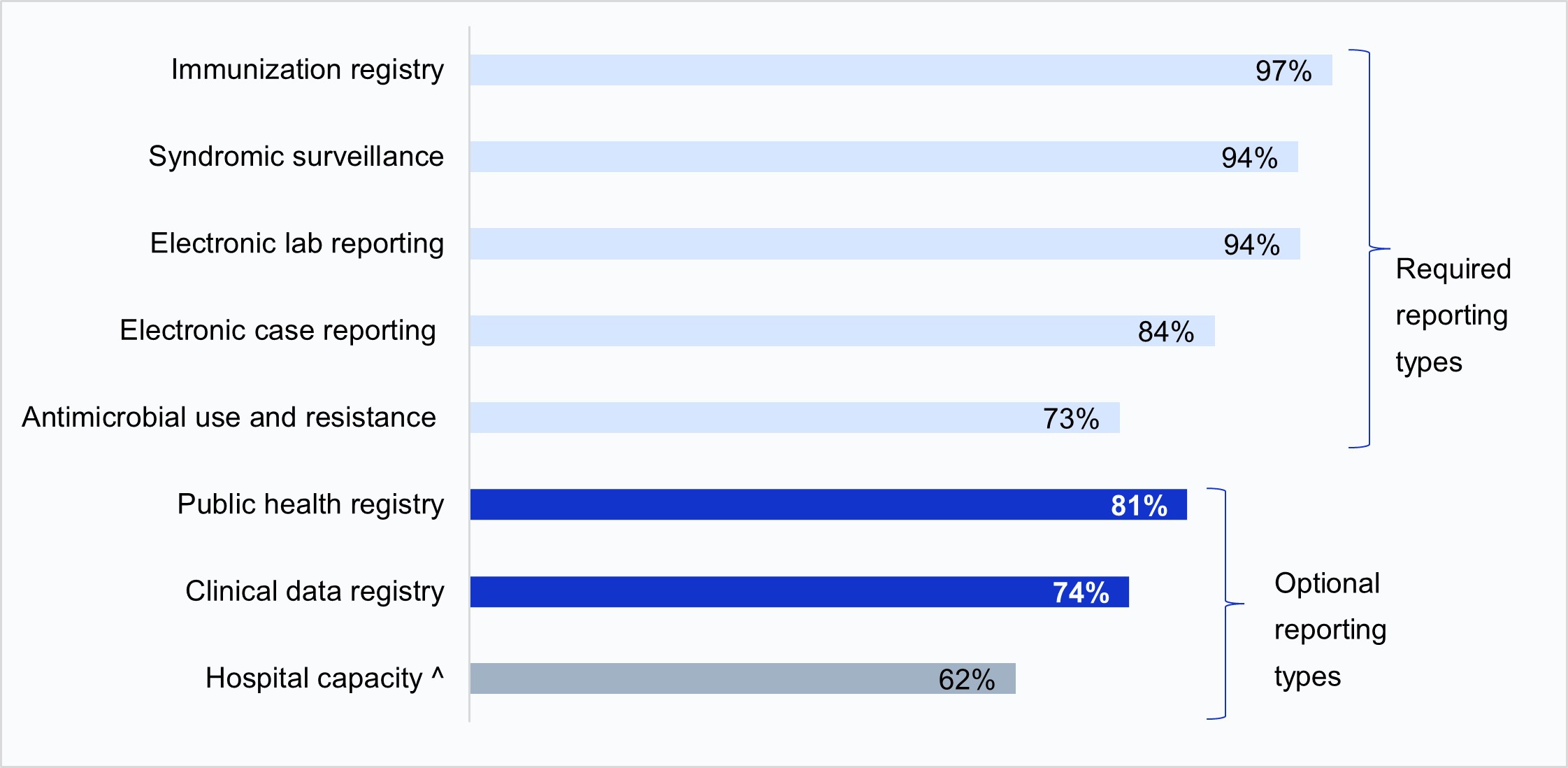Select the 62% value label
Image resolution: width=1568 pixels, height=768 pixels.
click(967, 679)
